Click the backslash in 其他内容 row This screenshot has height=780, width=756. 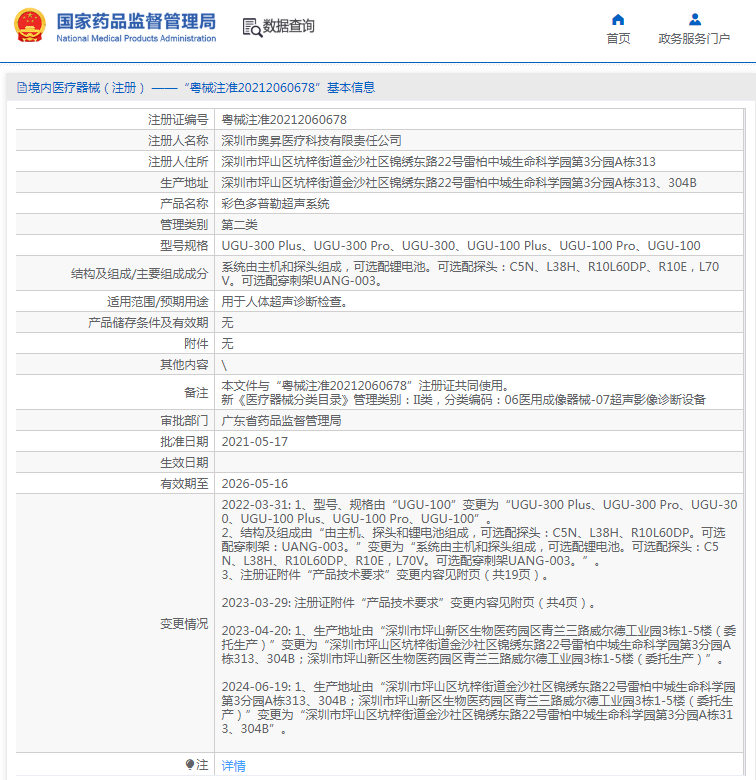(224, 365)
